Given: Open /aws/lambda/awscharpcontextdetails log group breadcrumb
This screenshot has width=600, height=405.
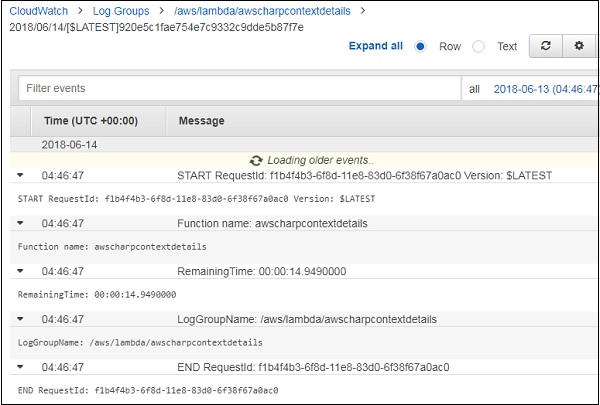Looking at the screenshot, I should point(268,11).
